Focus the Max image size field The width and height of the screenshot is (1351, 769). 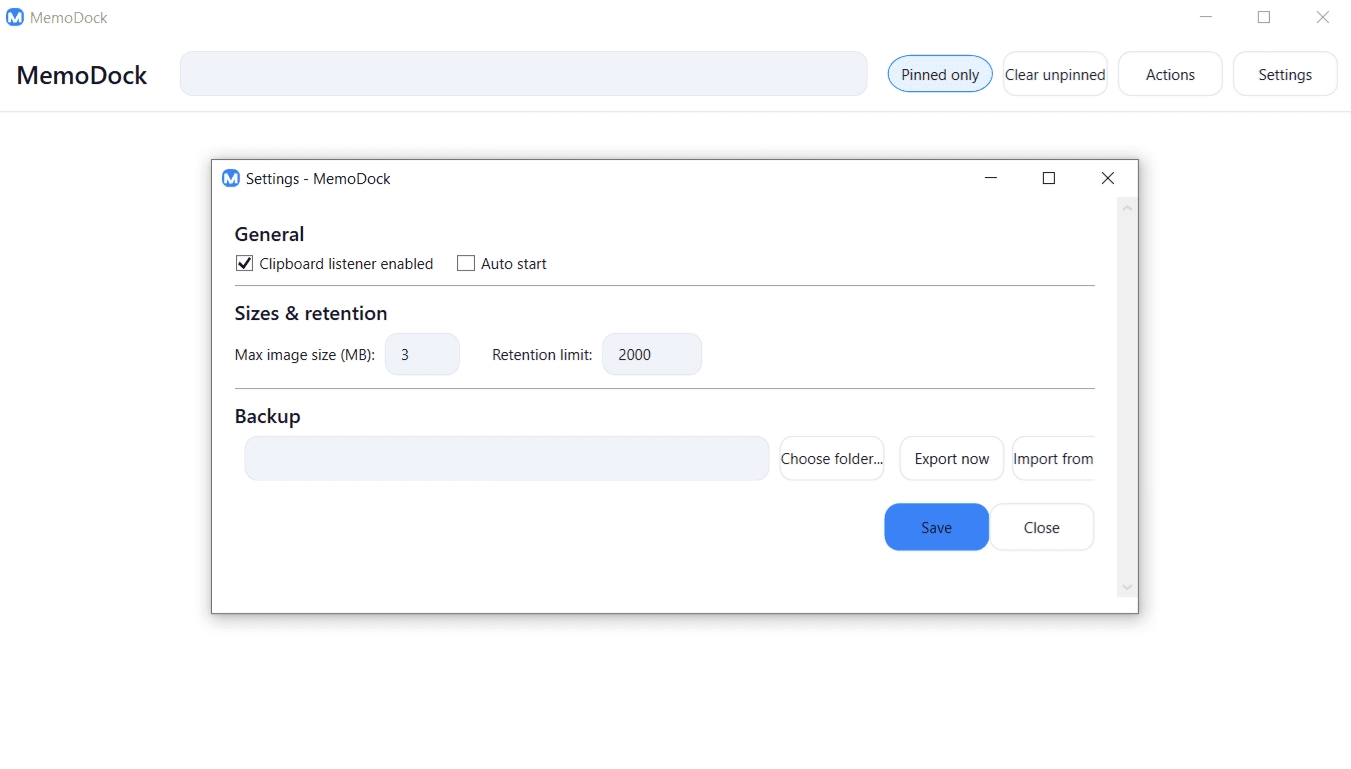pos(422,355)
